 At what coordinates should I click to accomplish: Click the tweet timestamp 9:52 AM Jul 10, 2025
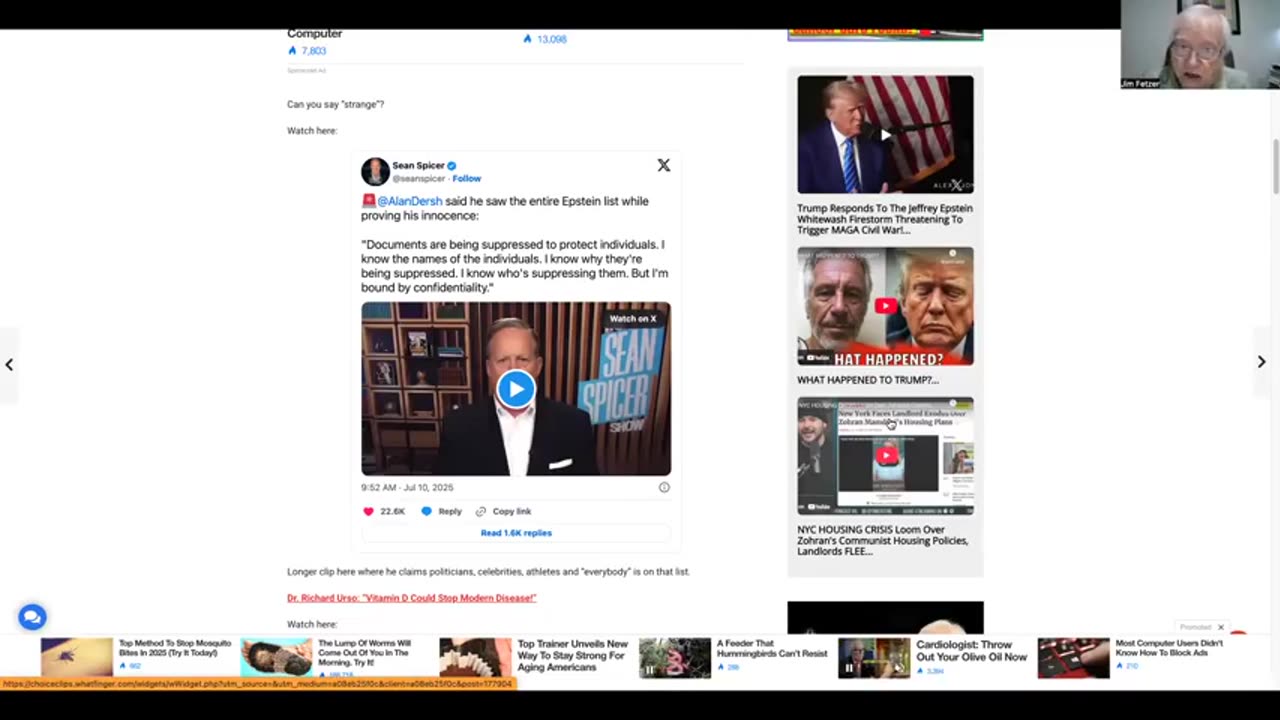pos(407,487)
